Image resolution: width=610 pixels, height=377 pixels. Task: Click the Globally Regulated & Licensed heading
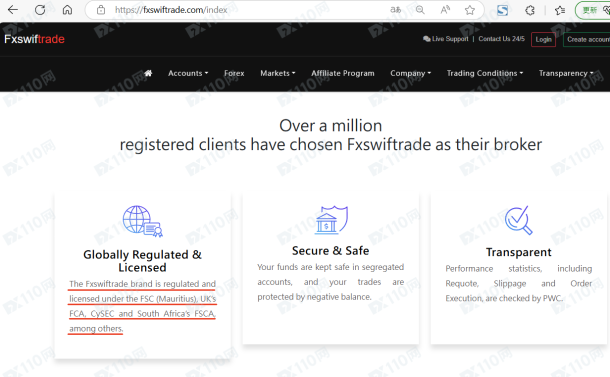tap(142, 261)
